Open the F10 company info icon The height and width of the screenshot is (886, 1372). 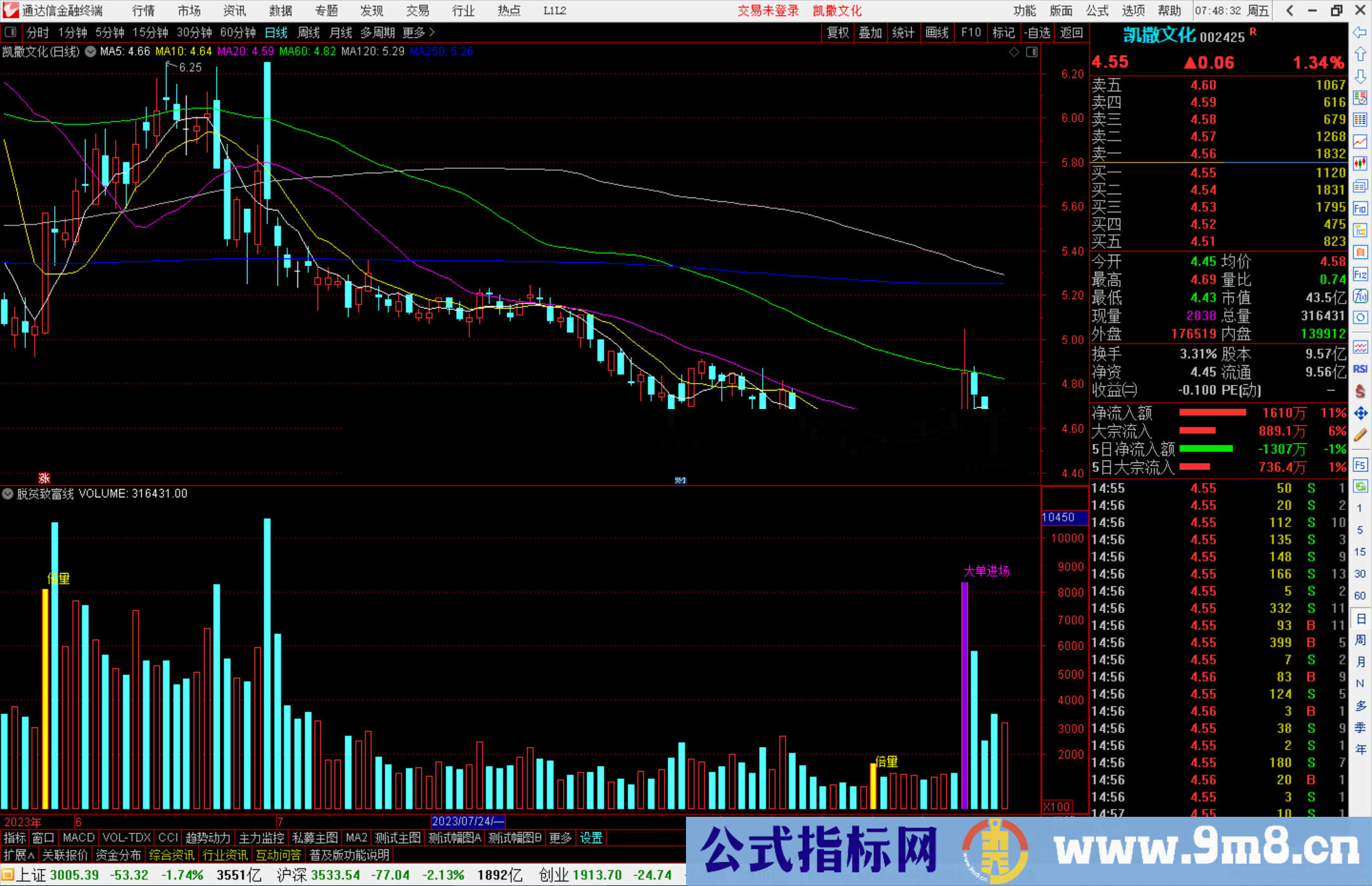(x=1360, y=209)
